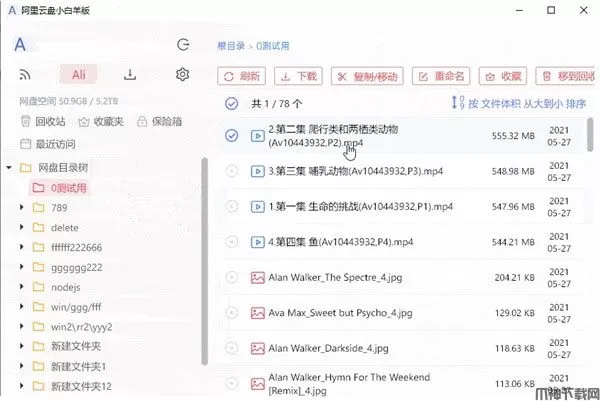The height and width of the screenshot is (401, 600).
Task: Click the 下载 download button
Action: click(x=298, y=77)
